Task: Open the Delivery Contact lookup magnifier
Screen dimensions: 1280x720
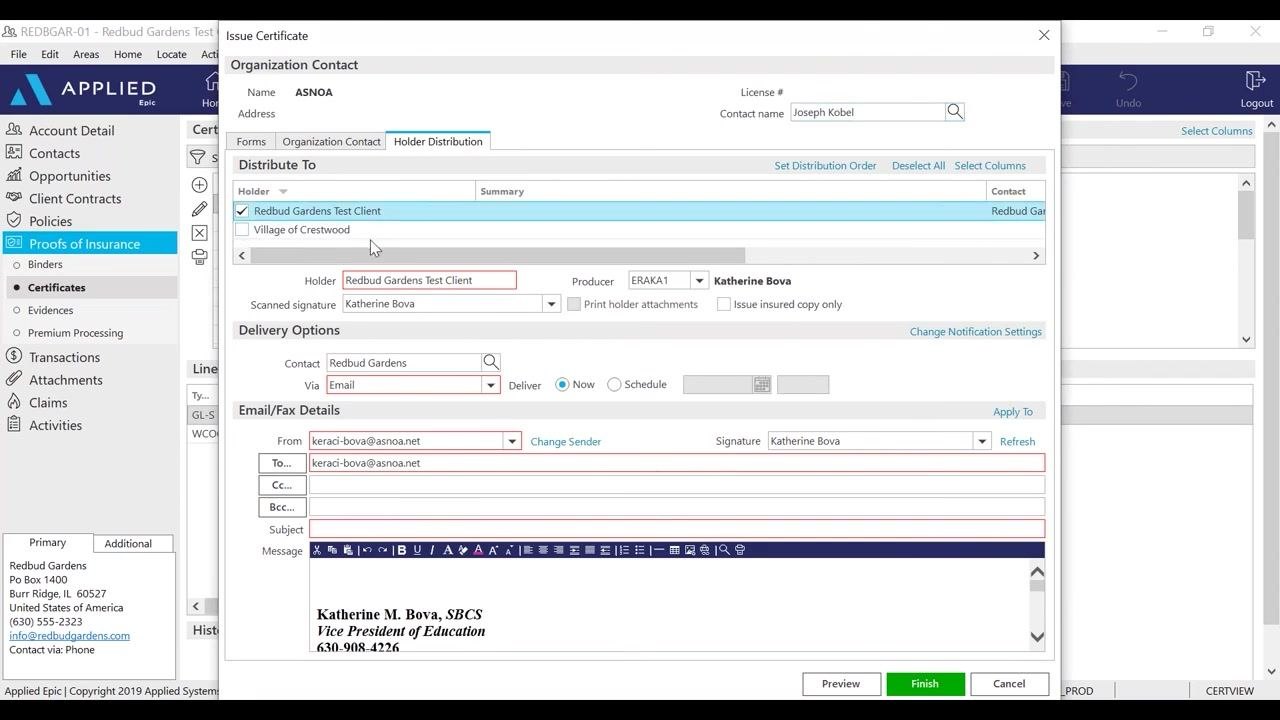Action: pos(491,362)
